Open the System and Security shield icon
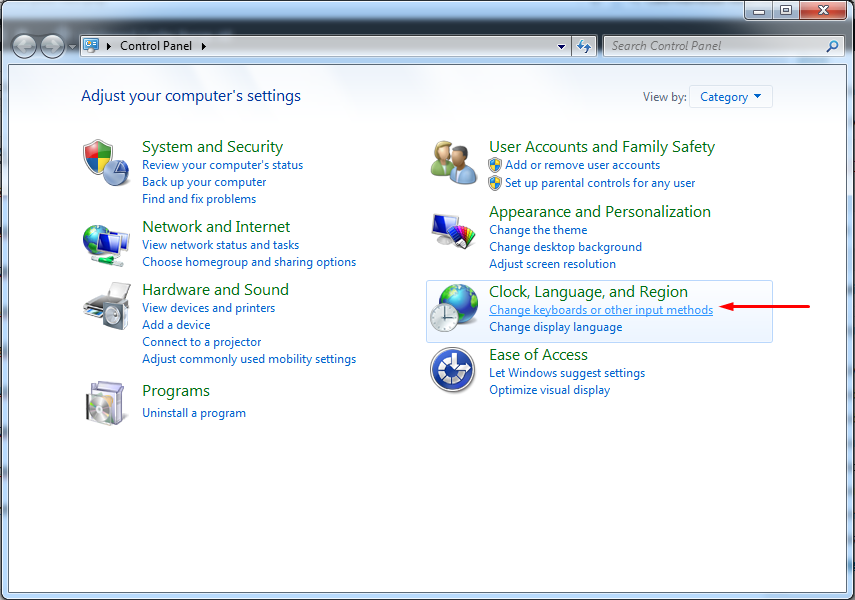 106,163
